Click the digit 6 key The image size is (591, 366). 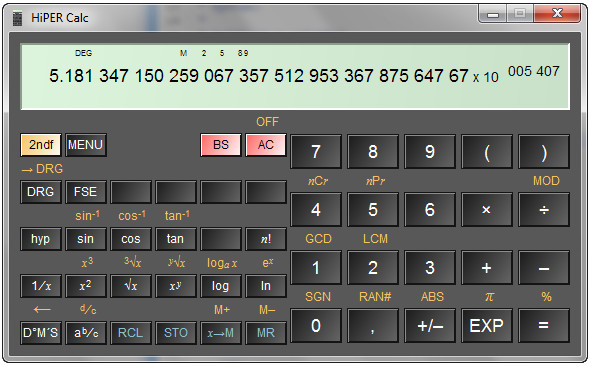pos(430,210)
